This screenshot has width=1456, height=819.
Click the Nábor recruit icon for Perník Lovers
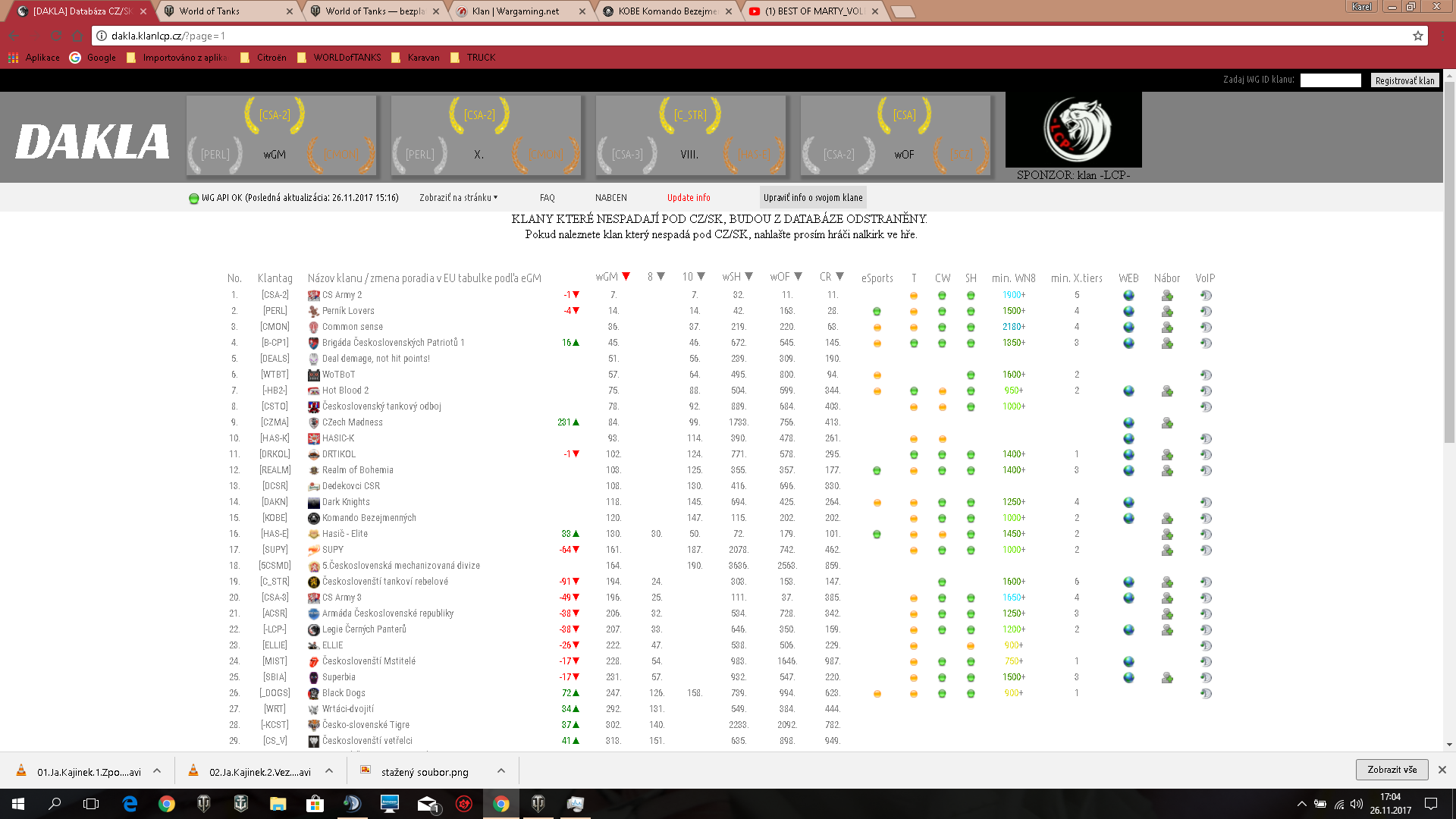1167,312
